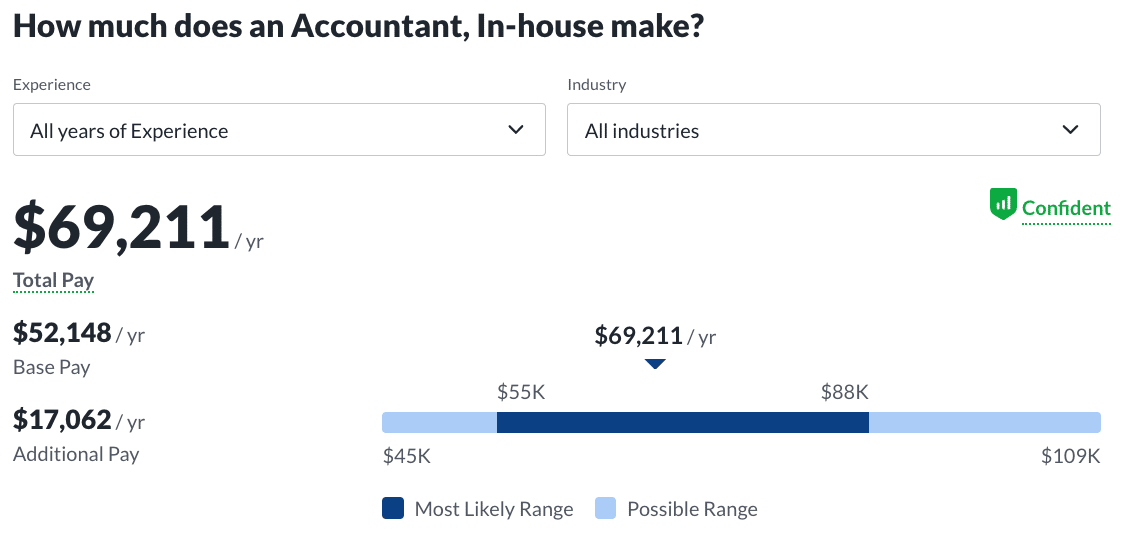
Task: Click the dark blue Most Likely Range swatch
Action: tap(393, 509)
